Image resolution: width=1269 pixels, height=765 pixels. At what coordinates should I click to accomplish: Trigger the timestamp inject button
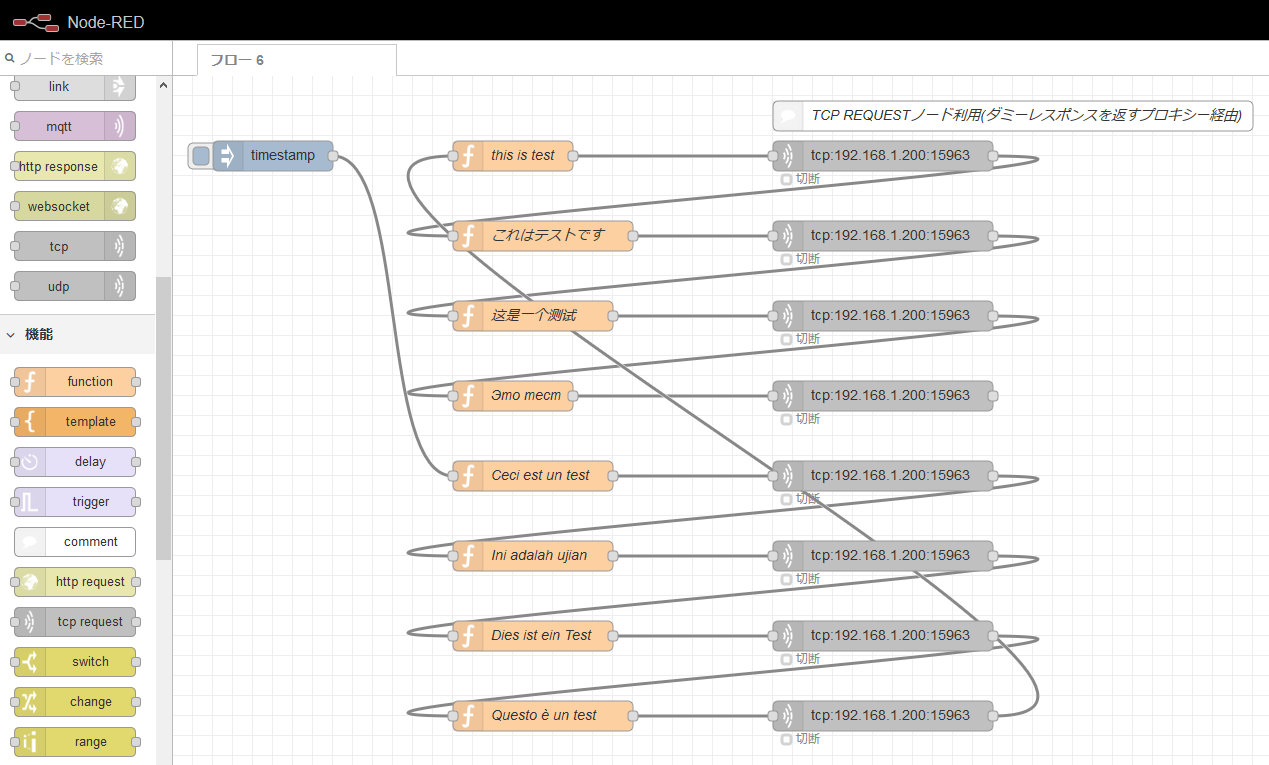tap(200, 156)
